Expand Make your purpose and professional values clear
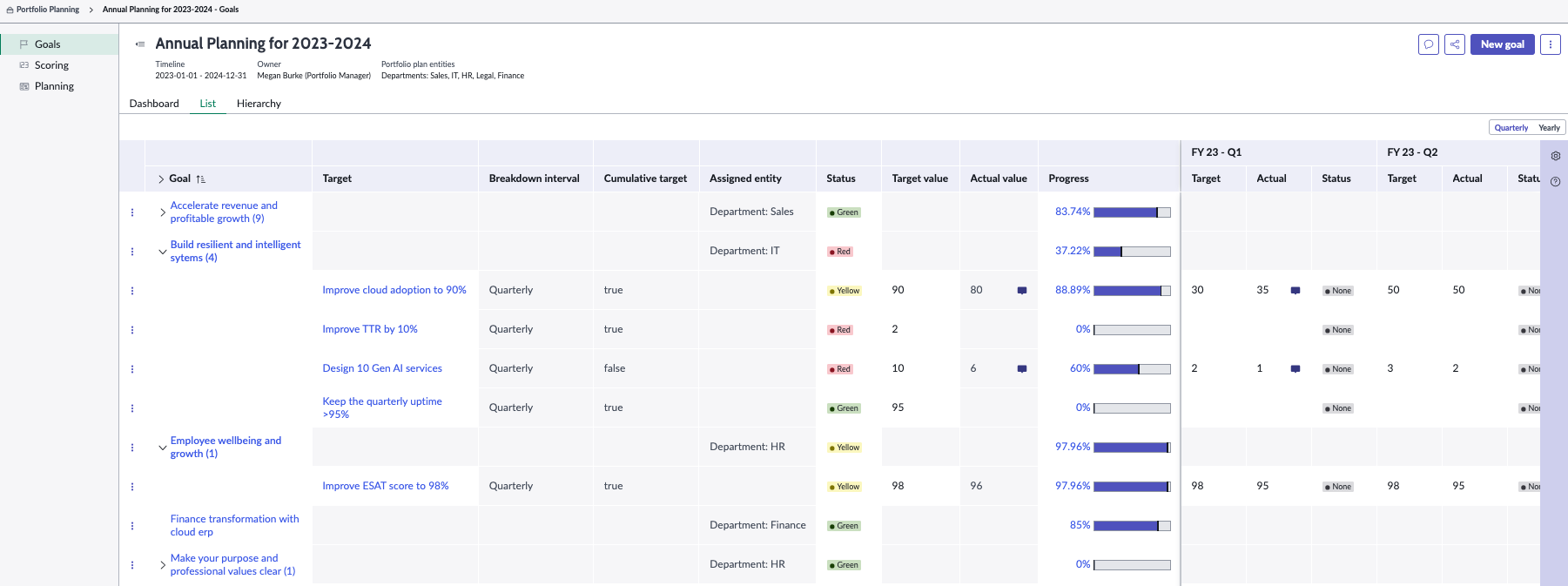 [163, 565]
